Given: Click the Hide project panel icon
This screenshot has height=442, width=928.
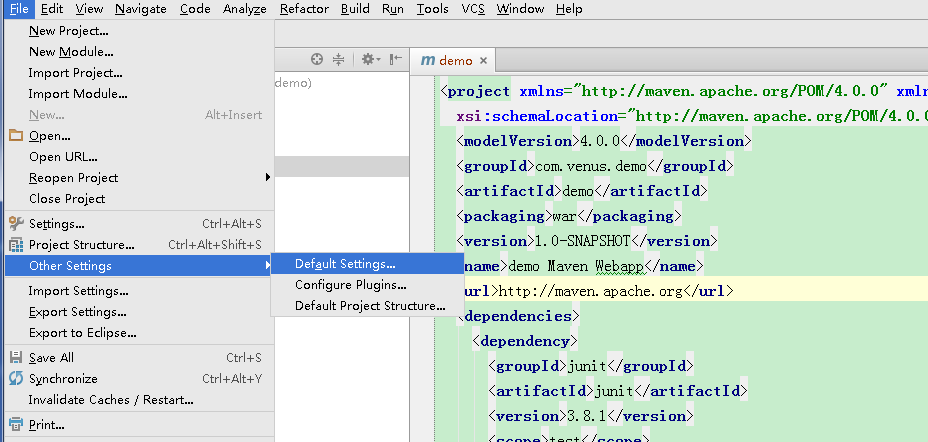Looking at the screenshot, I should pyautogui.click(x=395, y=59).
